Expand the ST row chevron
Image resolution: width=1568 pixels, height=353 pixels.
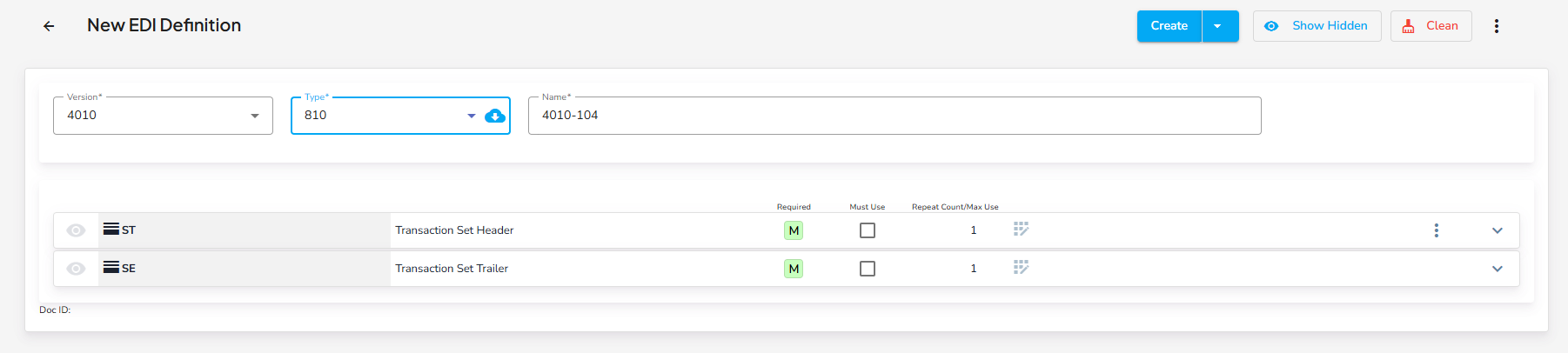pyautogui.click(x=1497, y=230)
